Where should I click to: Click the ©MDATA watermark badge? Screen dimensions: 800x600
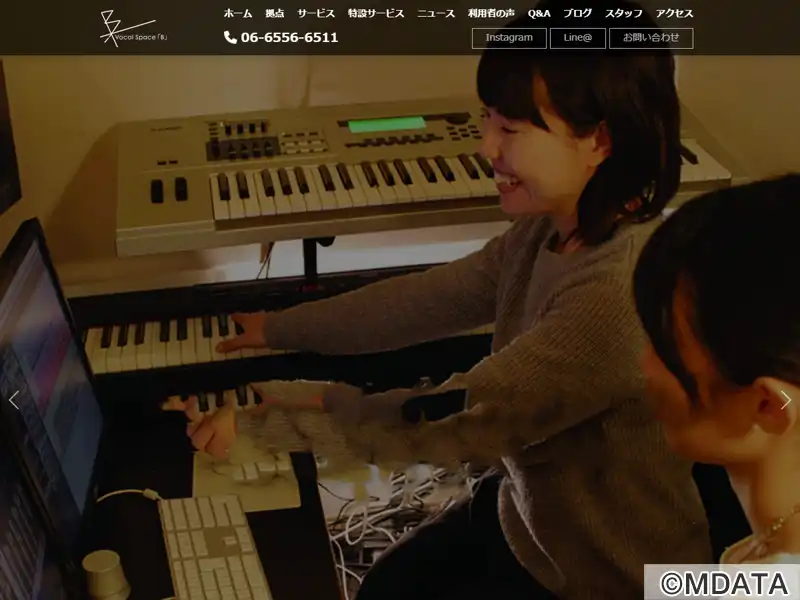coord(722,582)
